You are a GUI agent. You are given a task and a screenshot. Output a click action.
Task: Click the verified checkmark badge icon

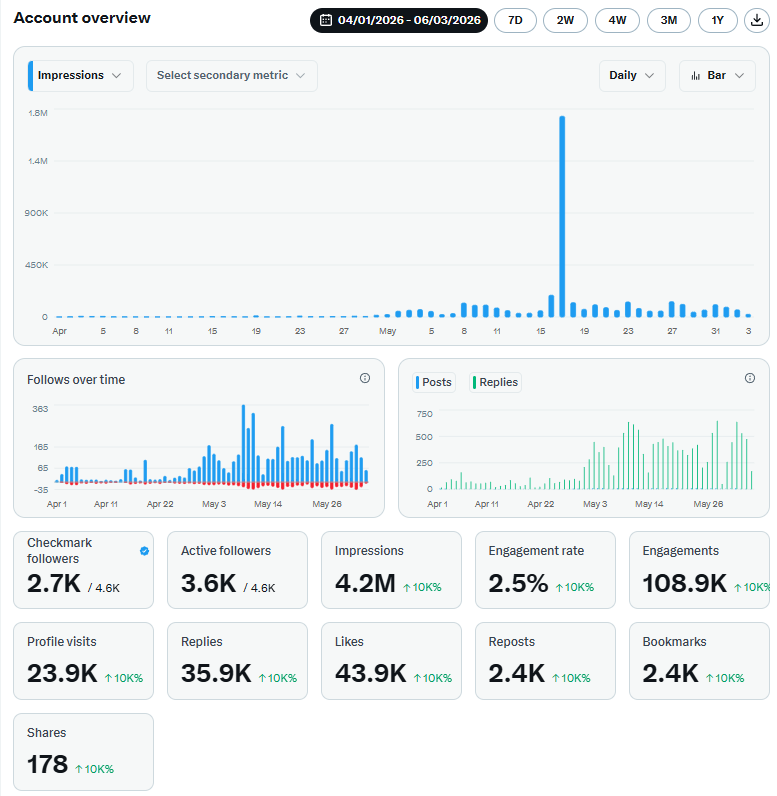click(x=145, y=551)
